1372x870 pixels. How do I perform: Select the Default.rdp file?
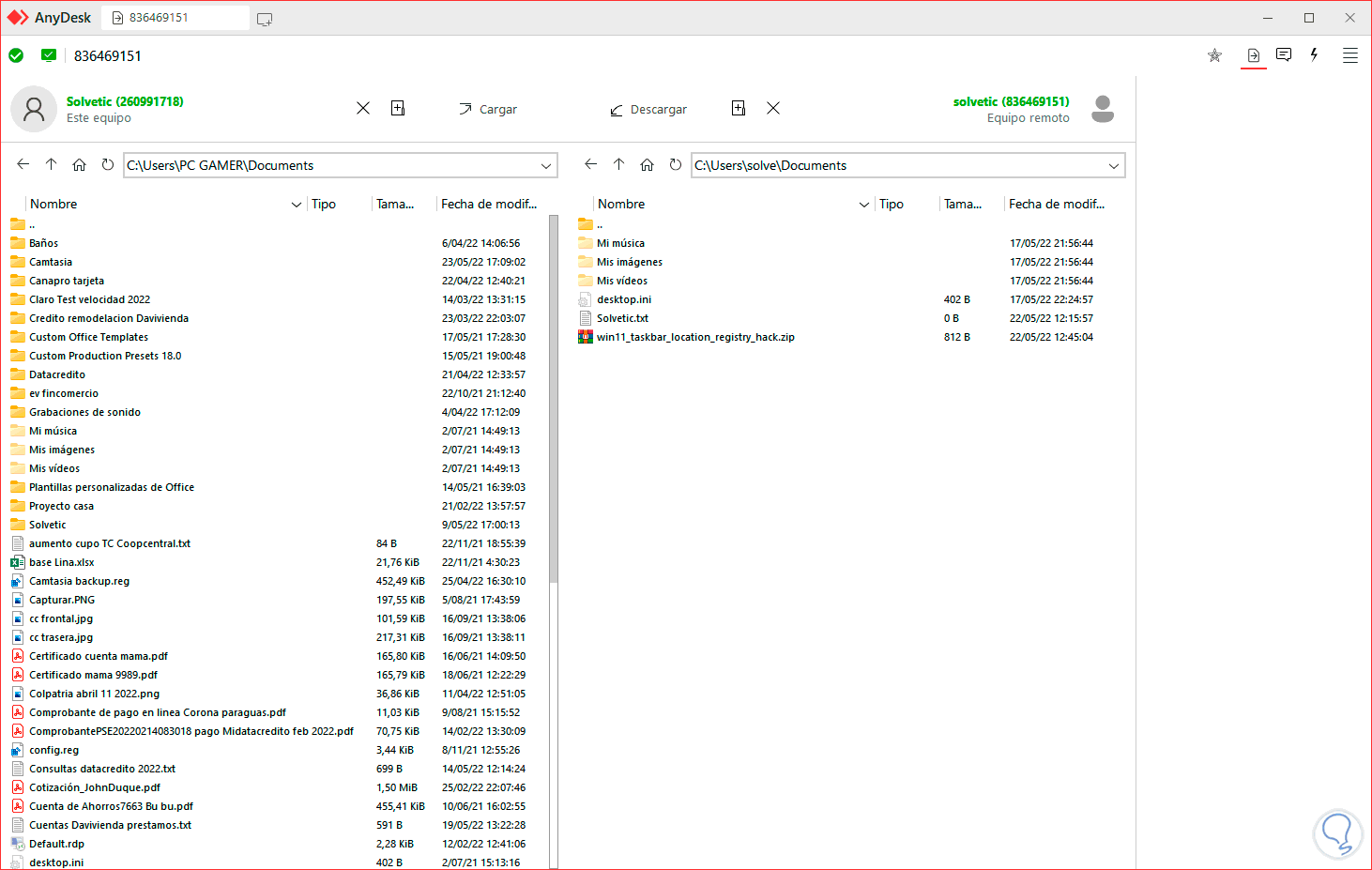(56, 844)
